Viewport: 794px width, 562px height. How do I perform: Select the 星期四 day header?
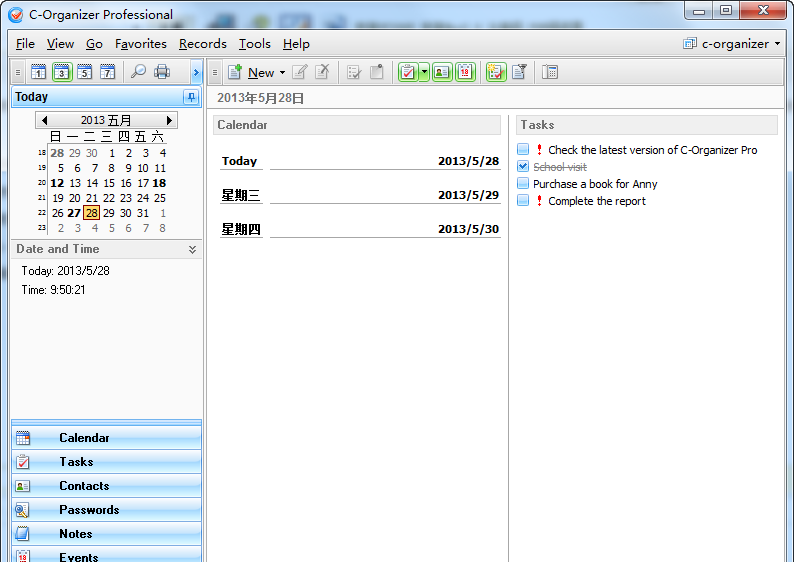(x=241, y=229)
